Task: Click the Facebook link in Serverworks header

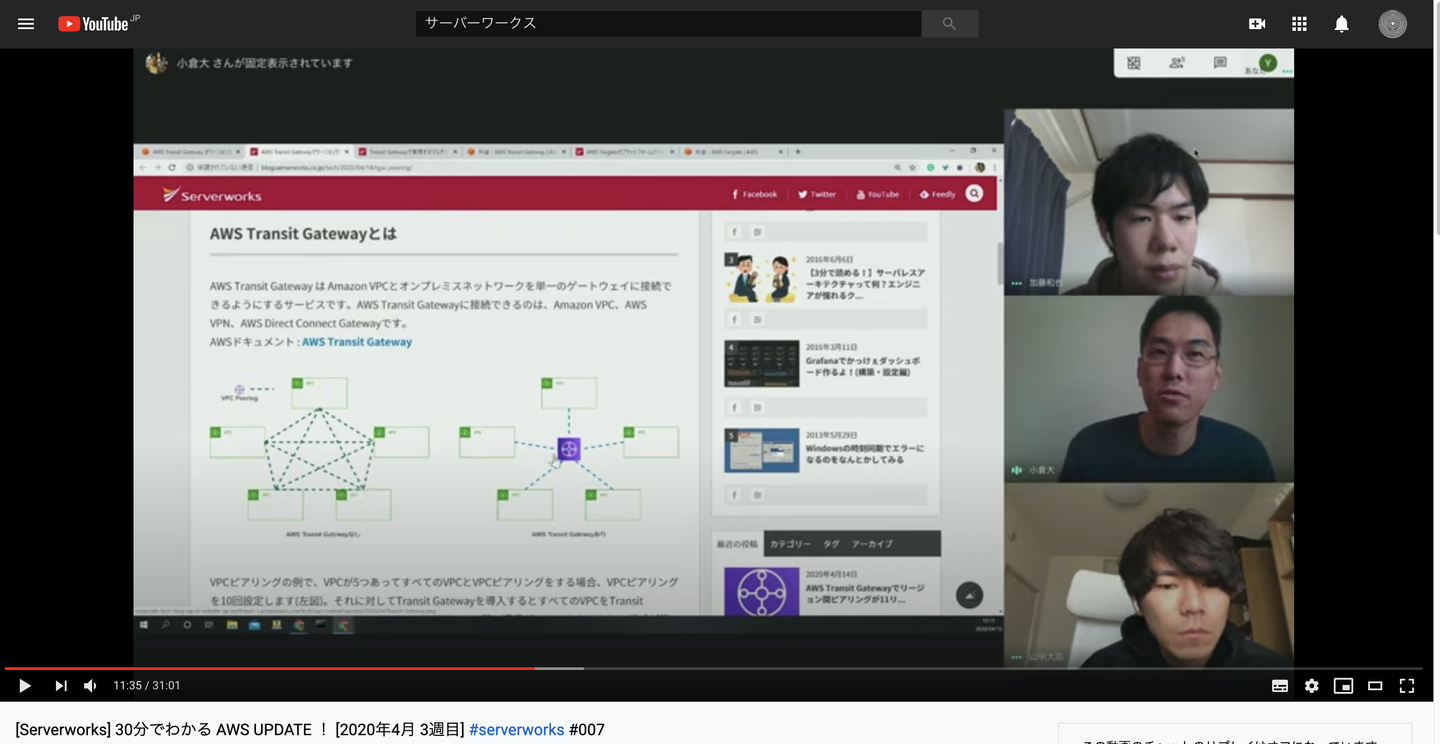Action: (x=755, y=194)
